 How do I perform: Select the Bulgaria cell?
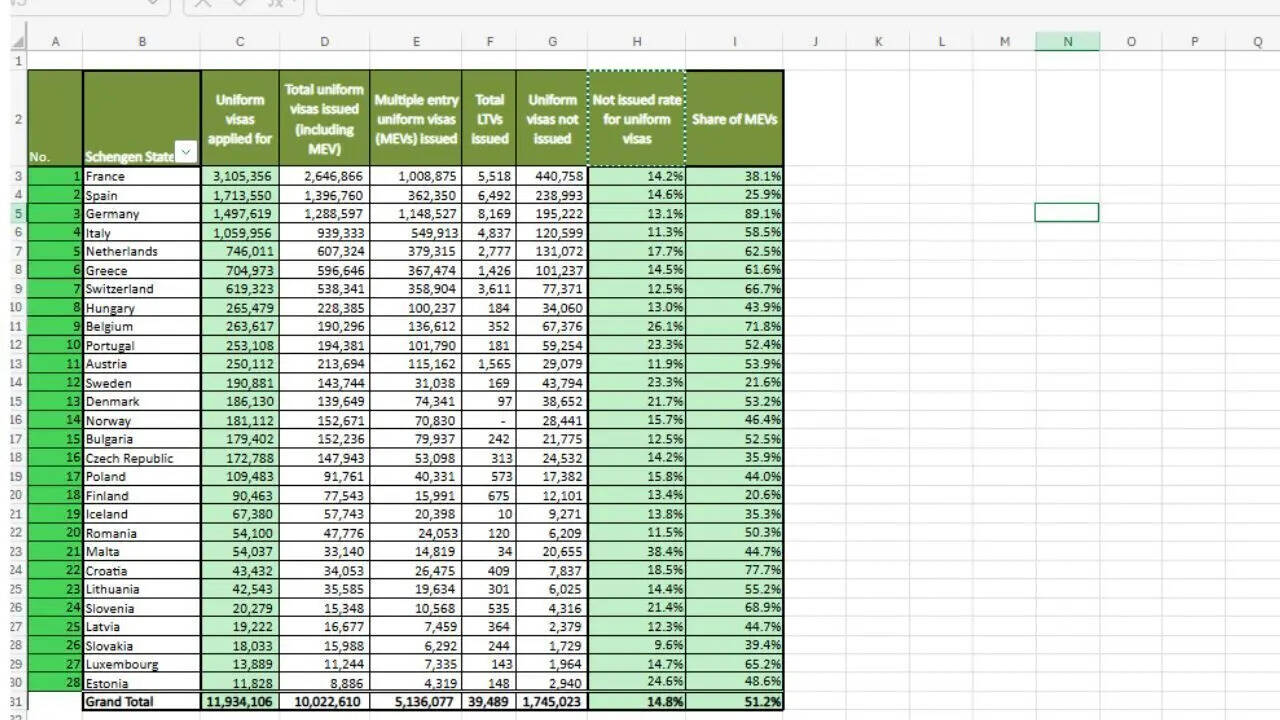[x=141, y=438]
